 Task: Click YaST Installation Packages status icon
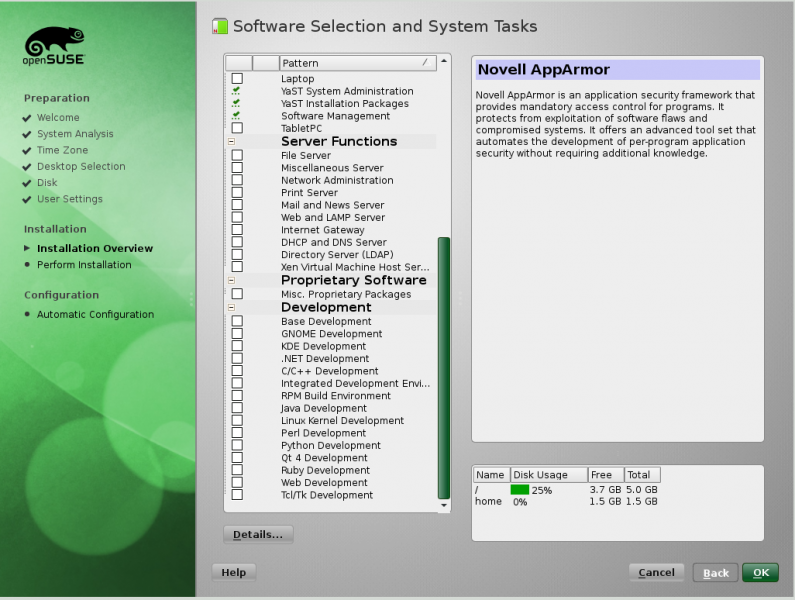pos(237,104)
